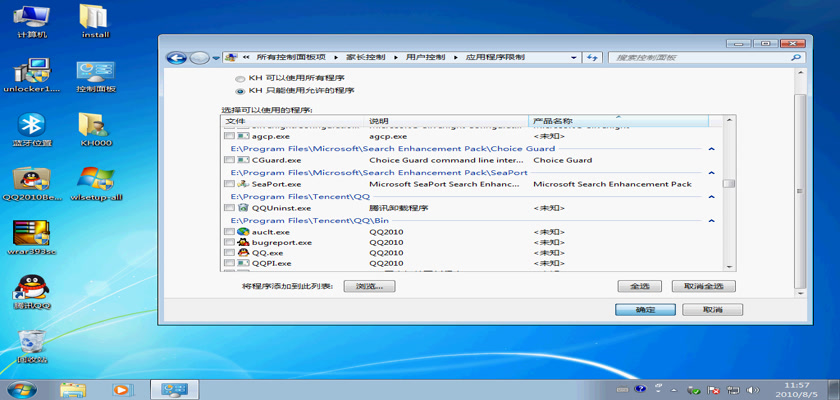Open the 计算机 desktop icon
This screenshot has height=400, width=840.
[32, 18]
